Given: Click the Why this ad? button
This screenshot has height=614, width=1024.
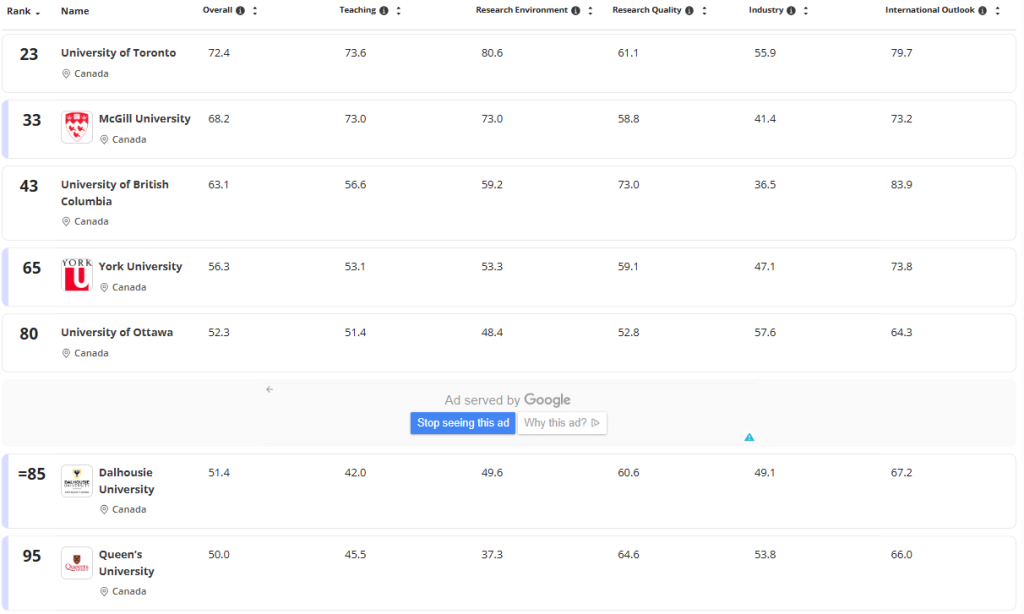Looking at the screenshot, I should coord(562,423).
